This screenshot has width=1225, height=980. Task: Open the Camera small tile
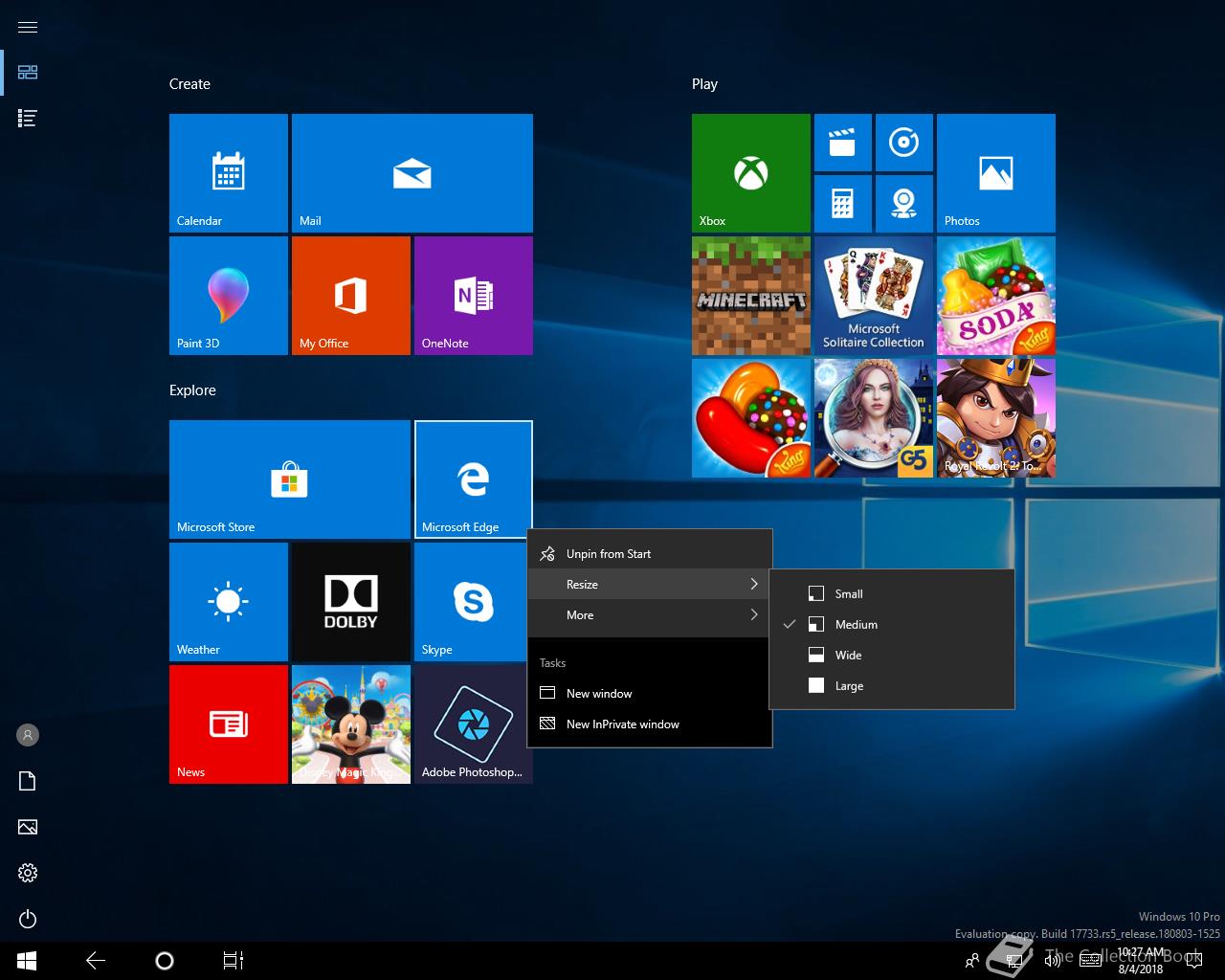pyautogui.click(x=904, y=204)
